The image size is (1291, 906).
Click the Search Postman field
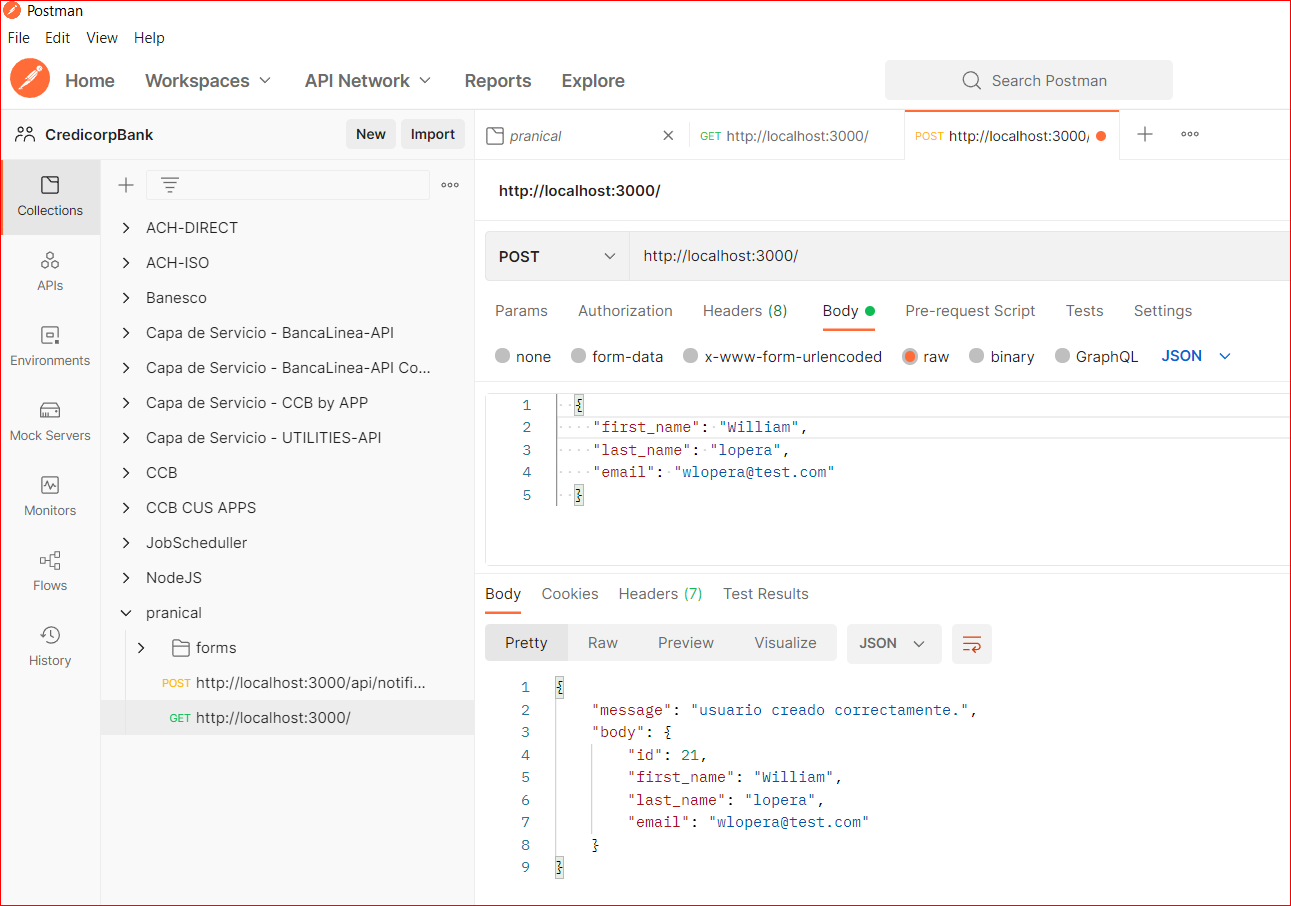pyautogui.click(x=1029, y=80)
